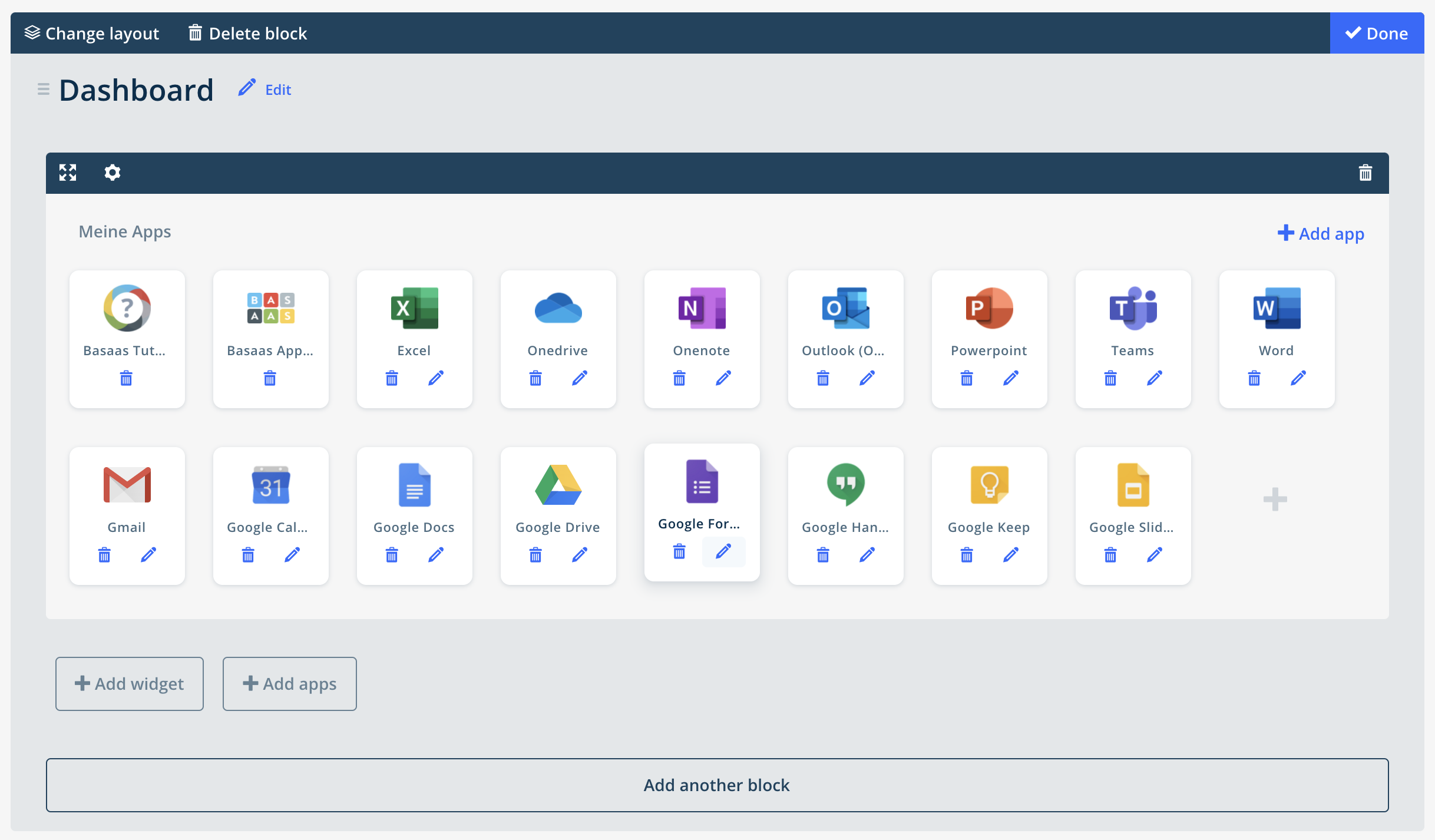Click the gray plus placeholder tile
Image resolution: width=1435 pixels, height=840 pixels.
[x=1275, y=499]
